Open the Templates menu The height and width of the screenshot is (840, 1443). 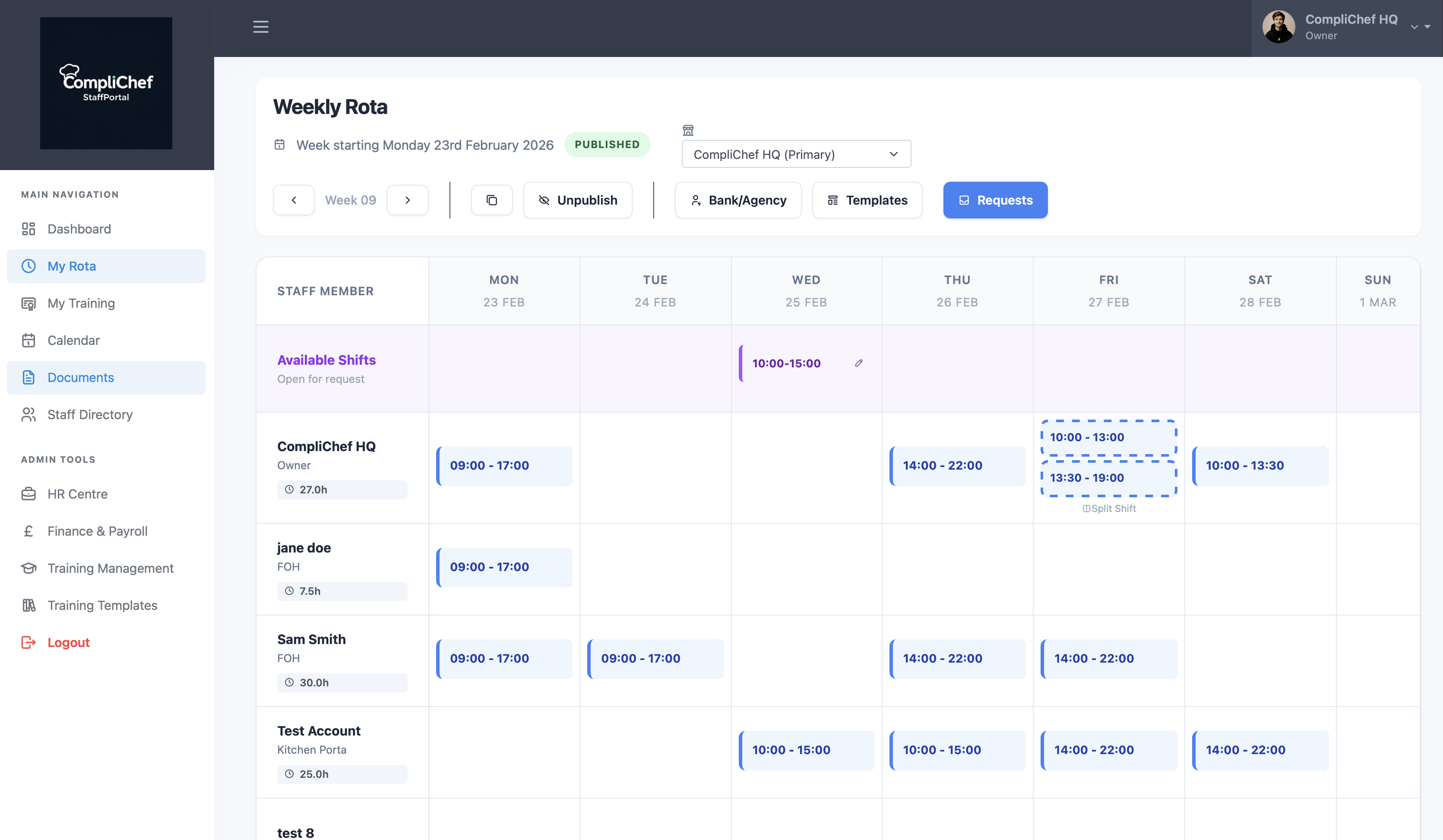click(867, 200)
